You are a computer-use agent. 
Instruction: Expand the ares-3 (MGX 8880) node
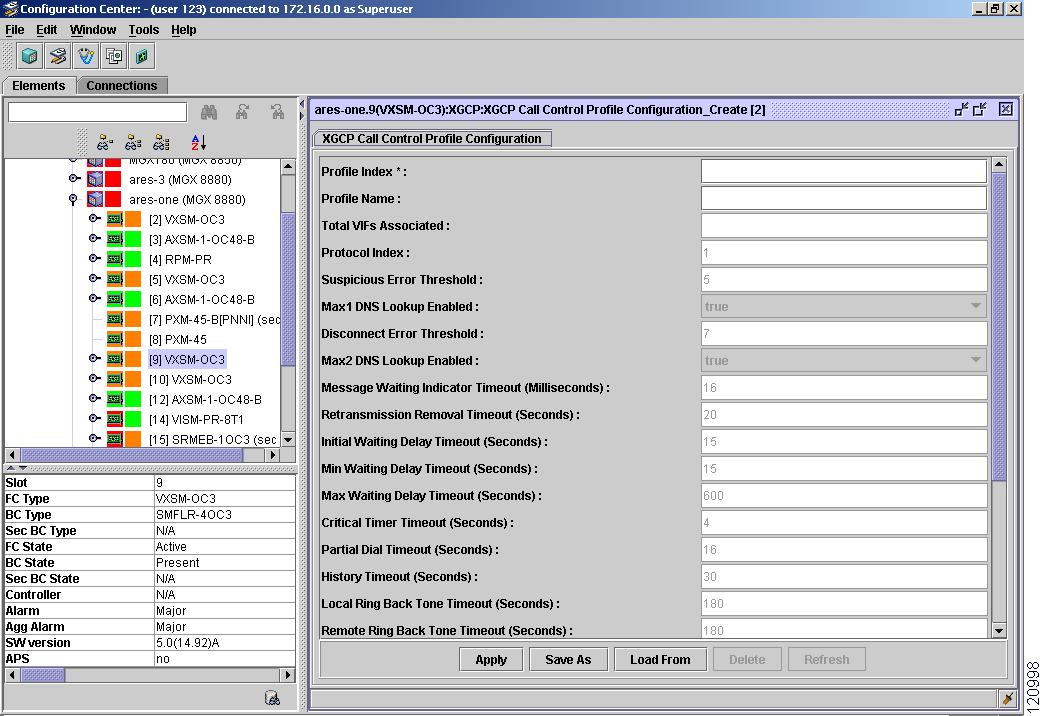[x=74, y=179]
